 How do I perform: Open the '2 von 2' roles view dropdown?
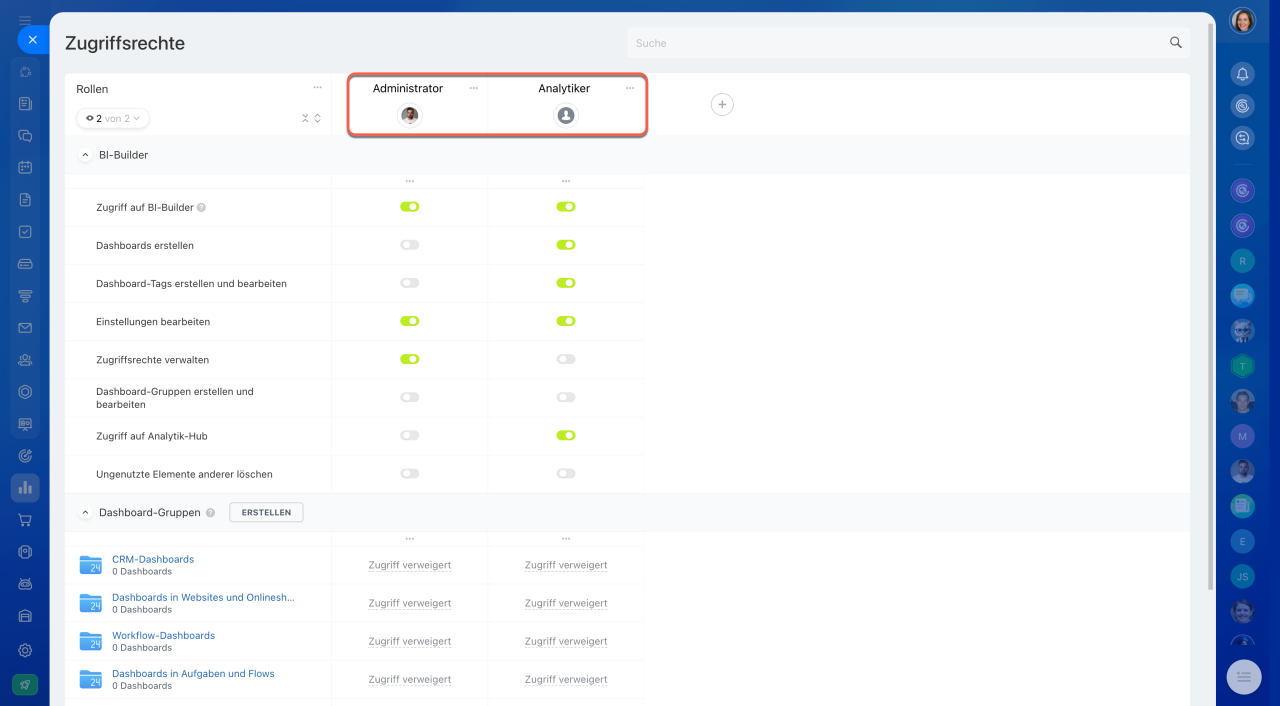pyautogui.click(x=113, y=118)
